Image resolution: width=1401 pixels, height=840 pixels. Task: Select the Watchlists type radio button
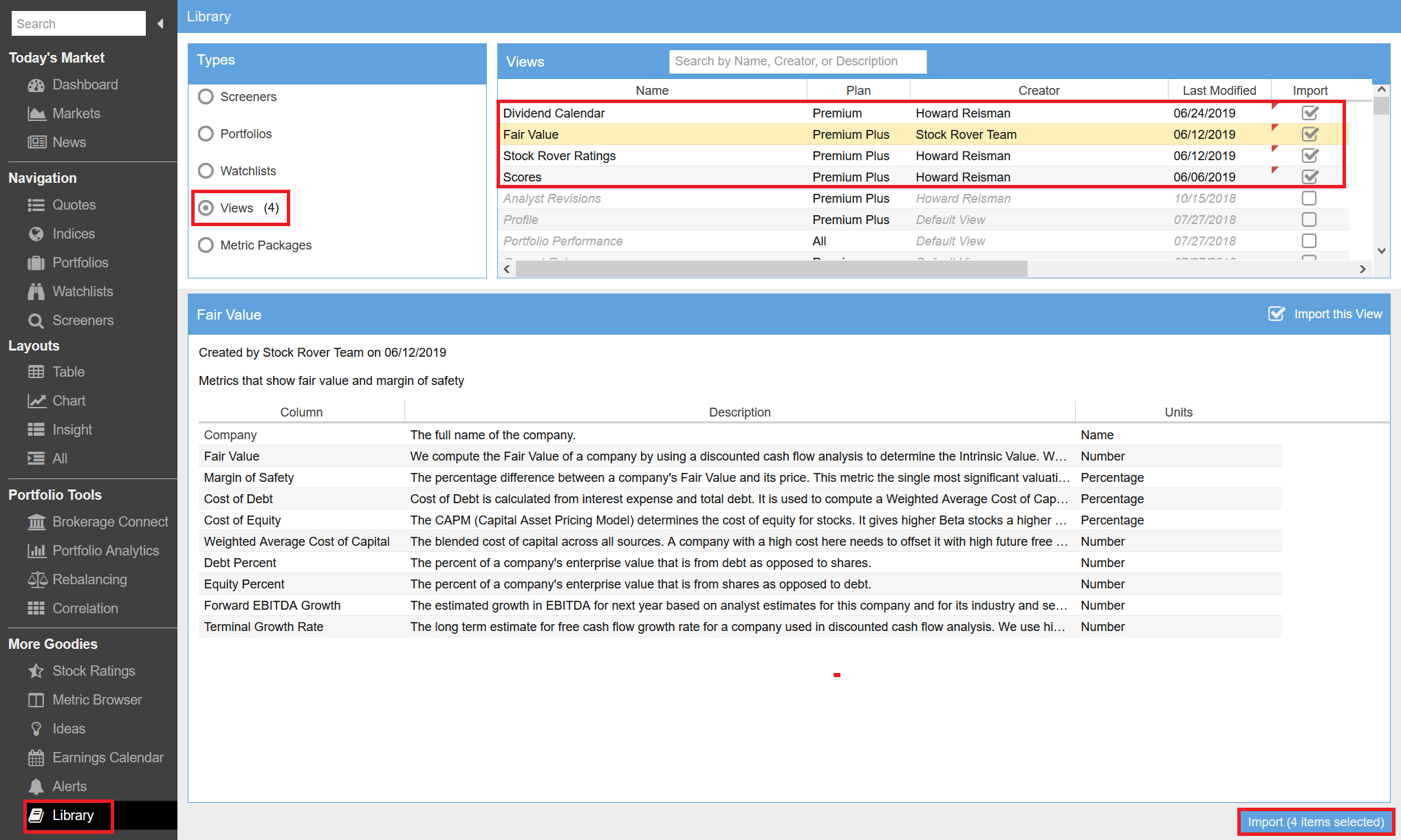[206, 171]
